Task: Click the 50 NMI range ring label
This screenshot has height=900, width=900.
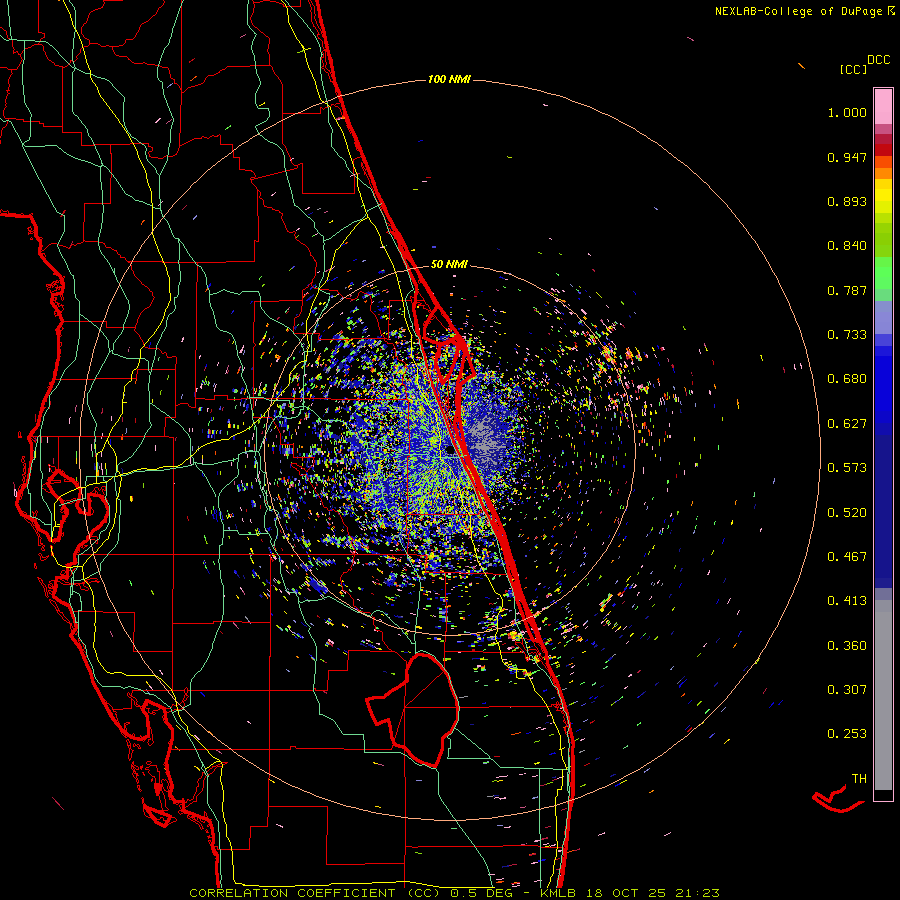Action: pos(449,264)
